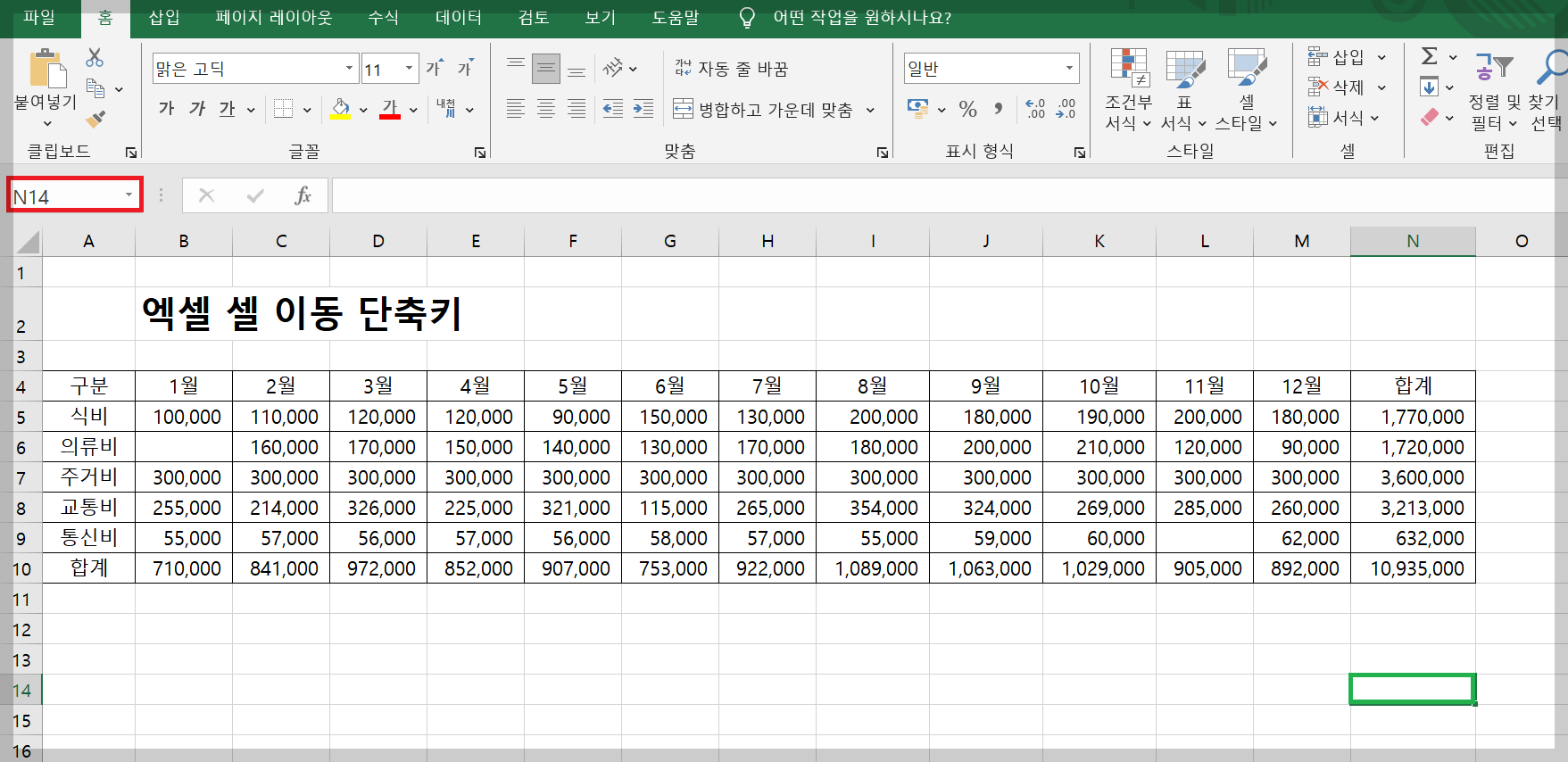Open the font name dropdown (맑은 고딕)

click(349, 68)
